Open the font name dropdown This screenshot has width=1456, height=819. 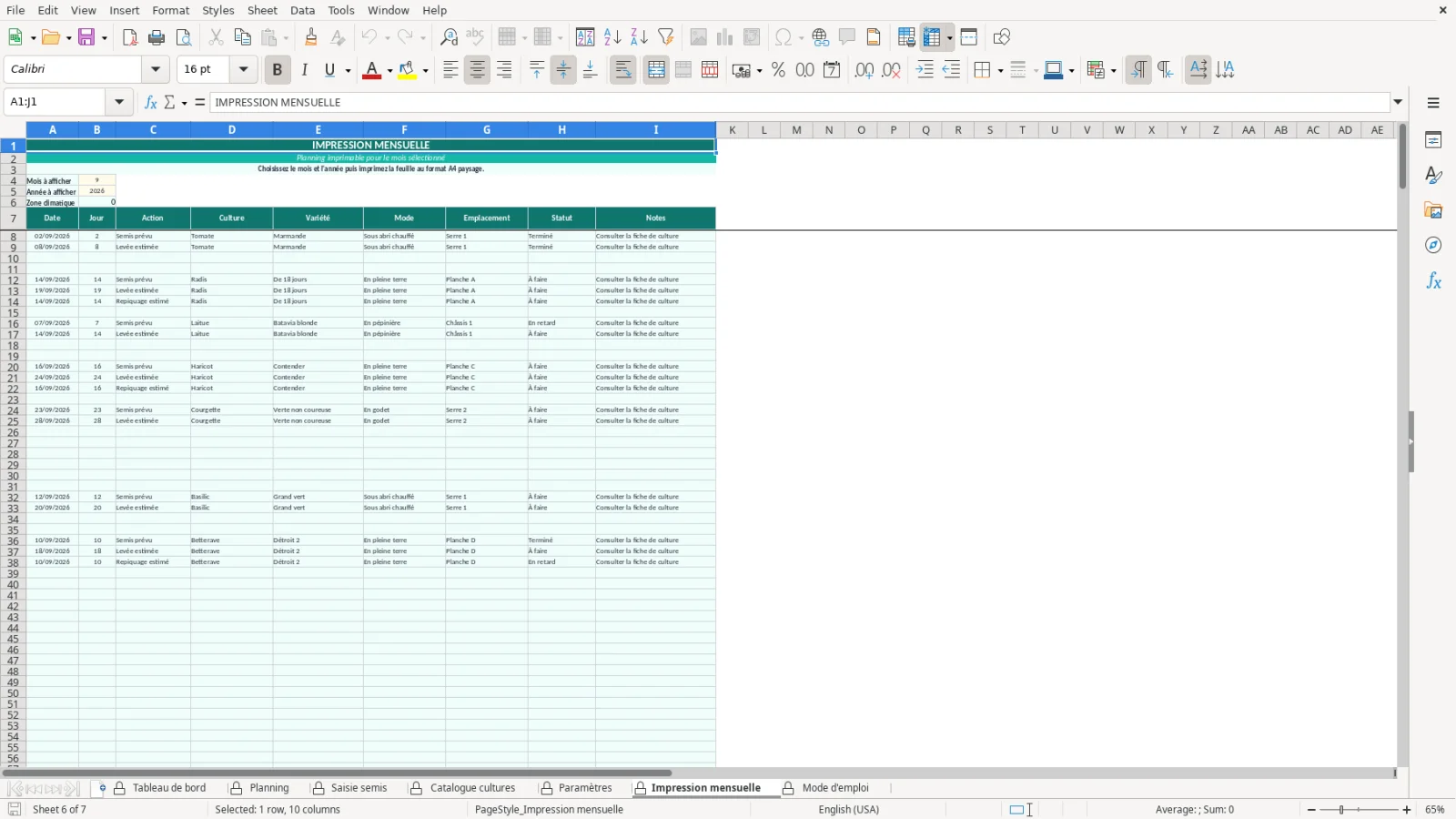tap(156, 69)
